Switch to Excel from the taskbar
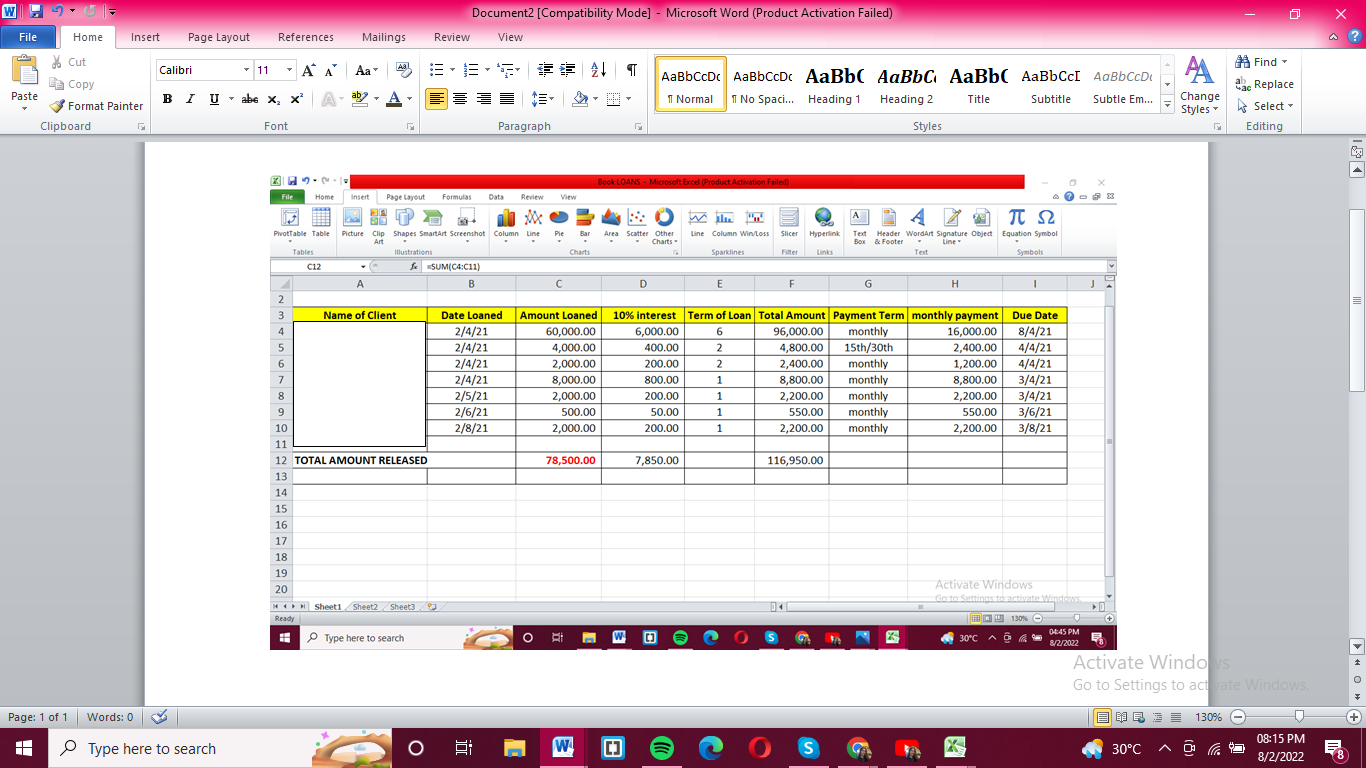1366x768 pixels. [x=956, y=748]
